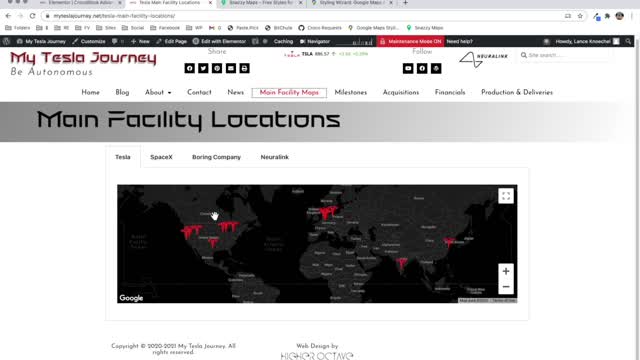Open News in navigation menu
640x360 pixels.
[236, 93]
